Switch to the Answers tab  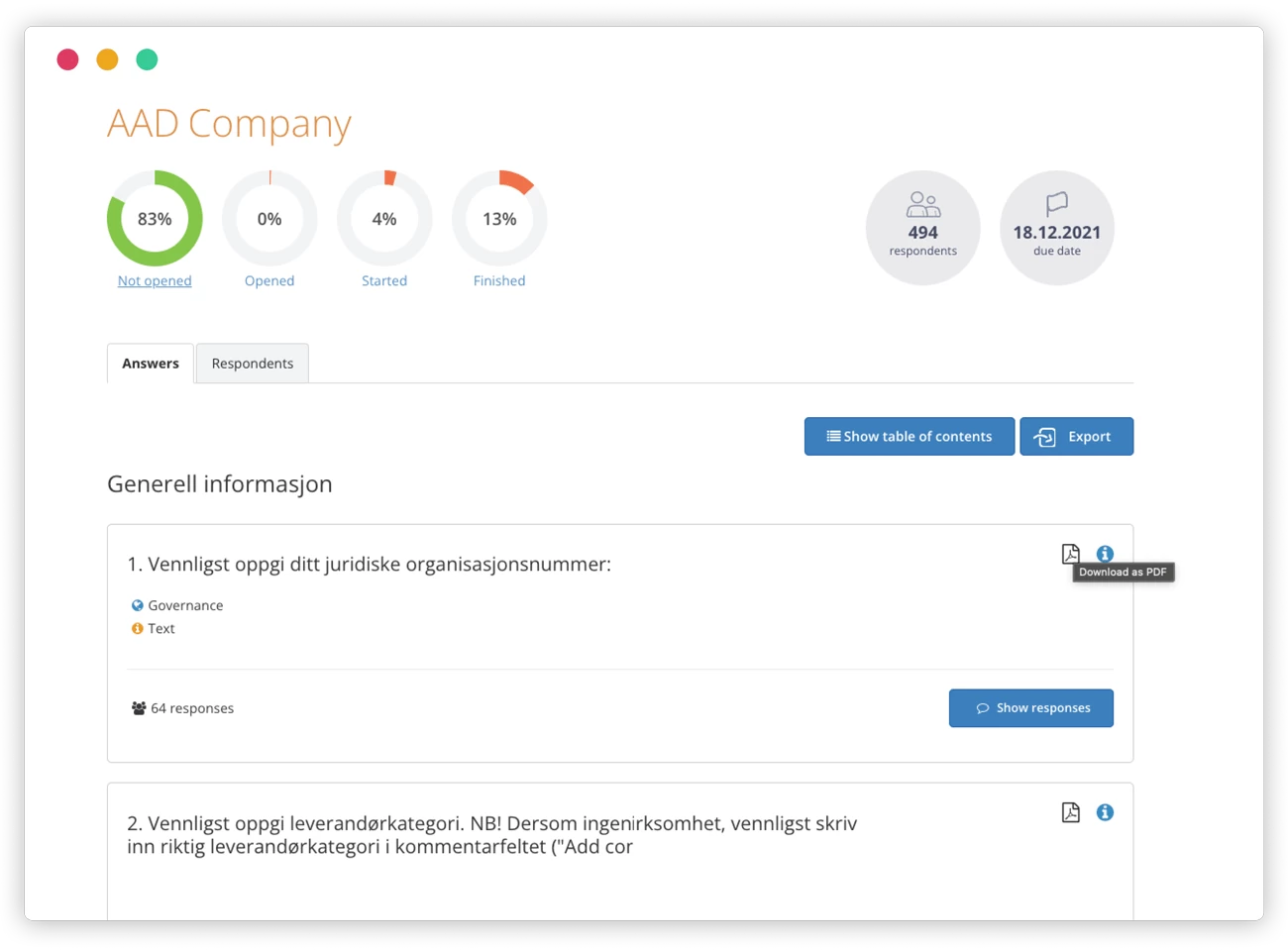coord(151,364)
